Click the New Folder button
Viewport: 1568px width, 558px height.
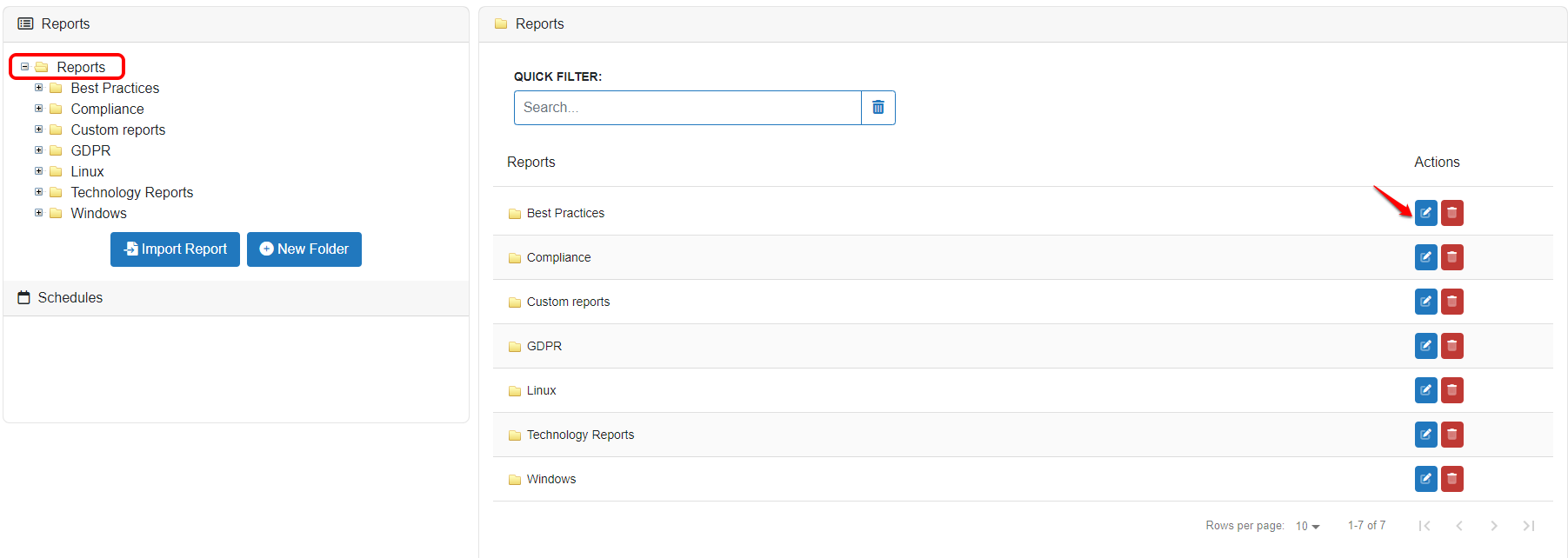(304, 249)
